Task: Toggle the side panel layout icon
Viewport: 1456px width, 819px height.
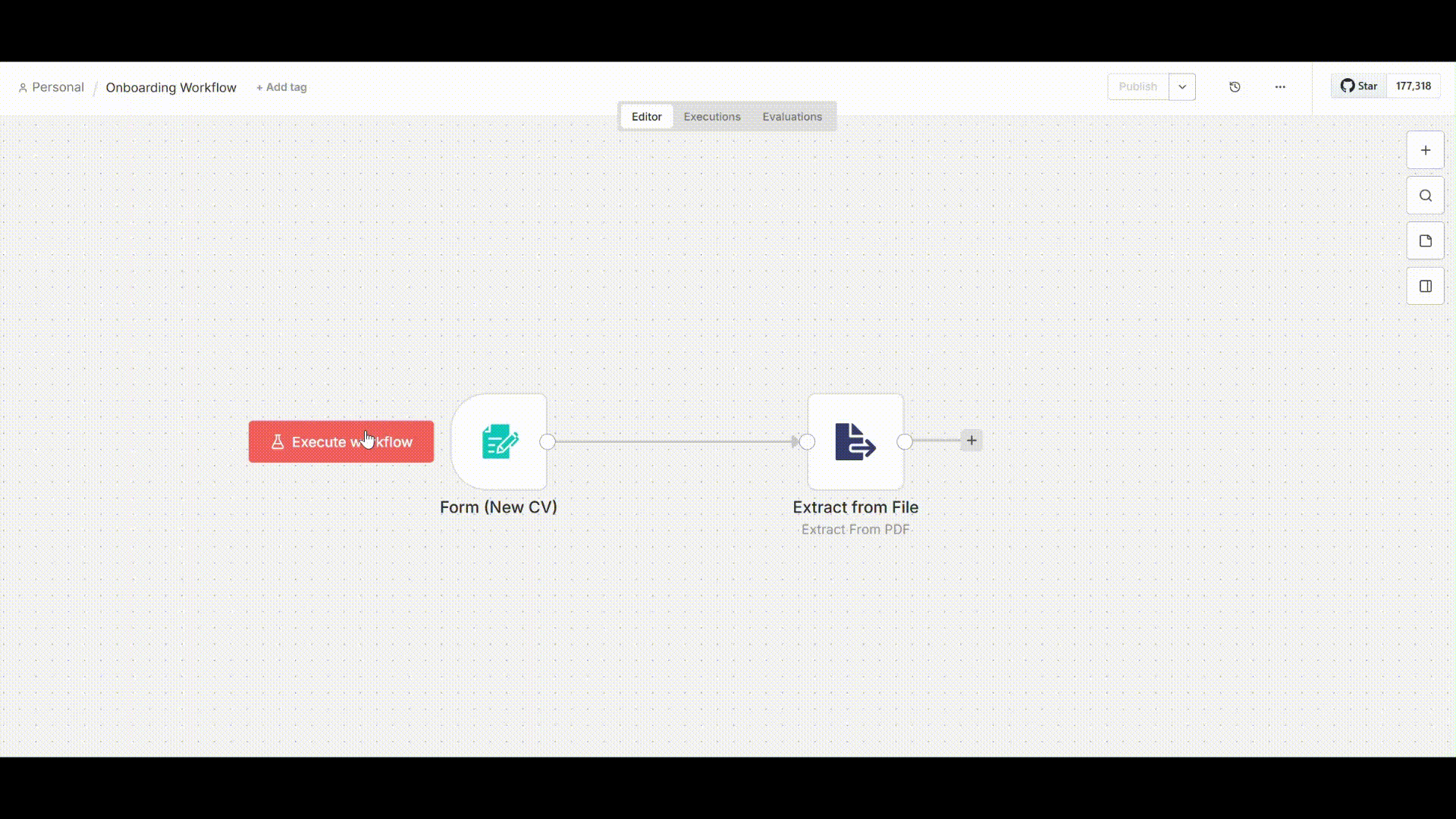Action: [x=1425, y=286]
